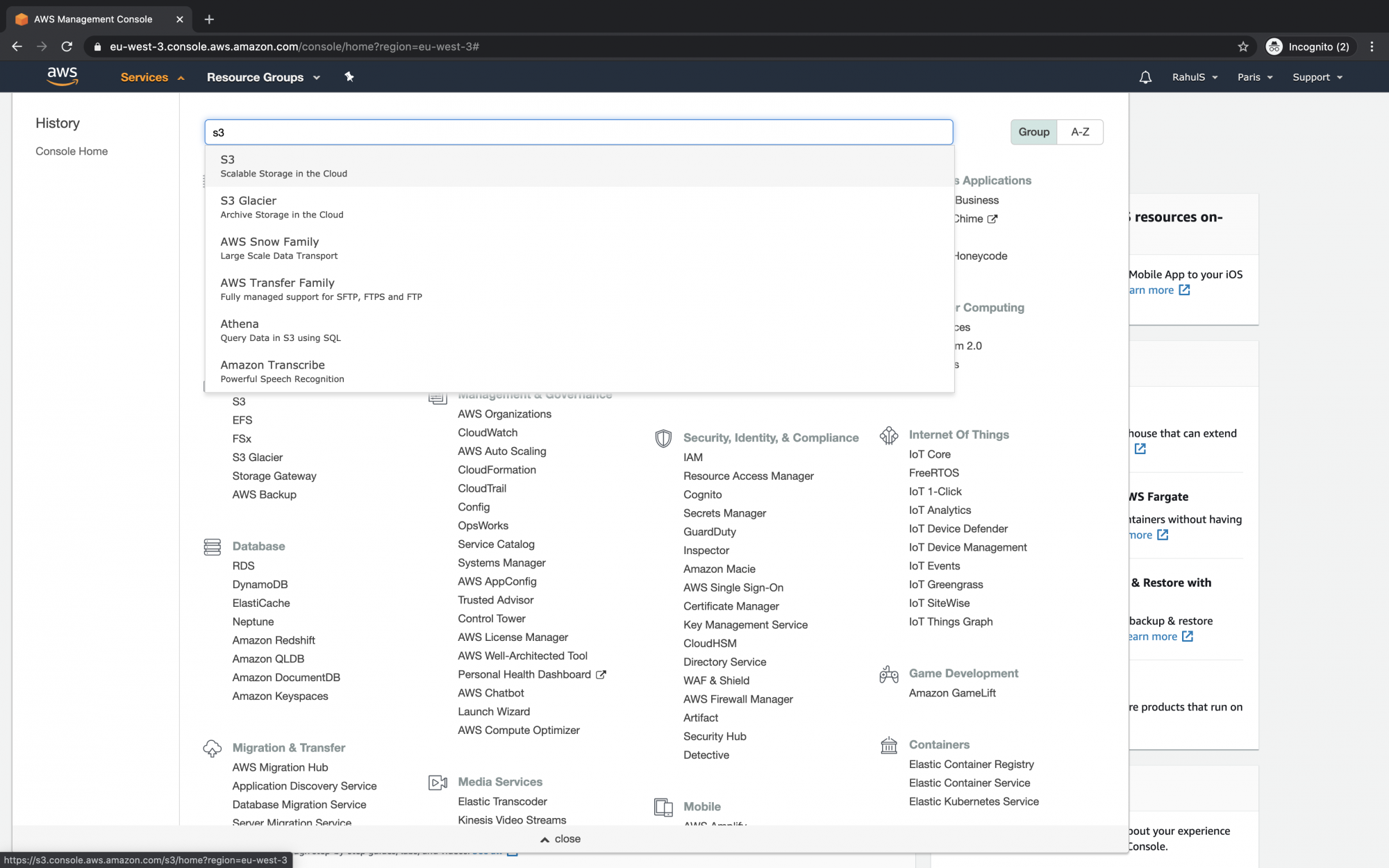This screenshot has height=868, width=1389.
Task: Click the Containers icon
Action: pos(888,745)
